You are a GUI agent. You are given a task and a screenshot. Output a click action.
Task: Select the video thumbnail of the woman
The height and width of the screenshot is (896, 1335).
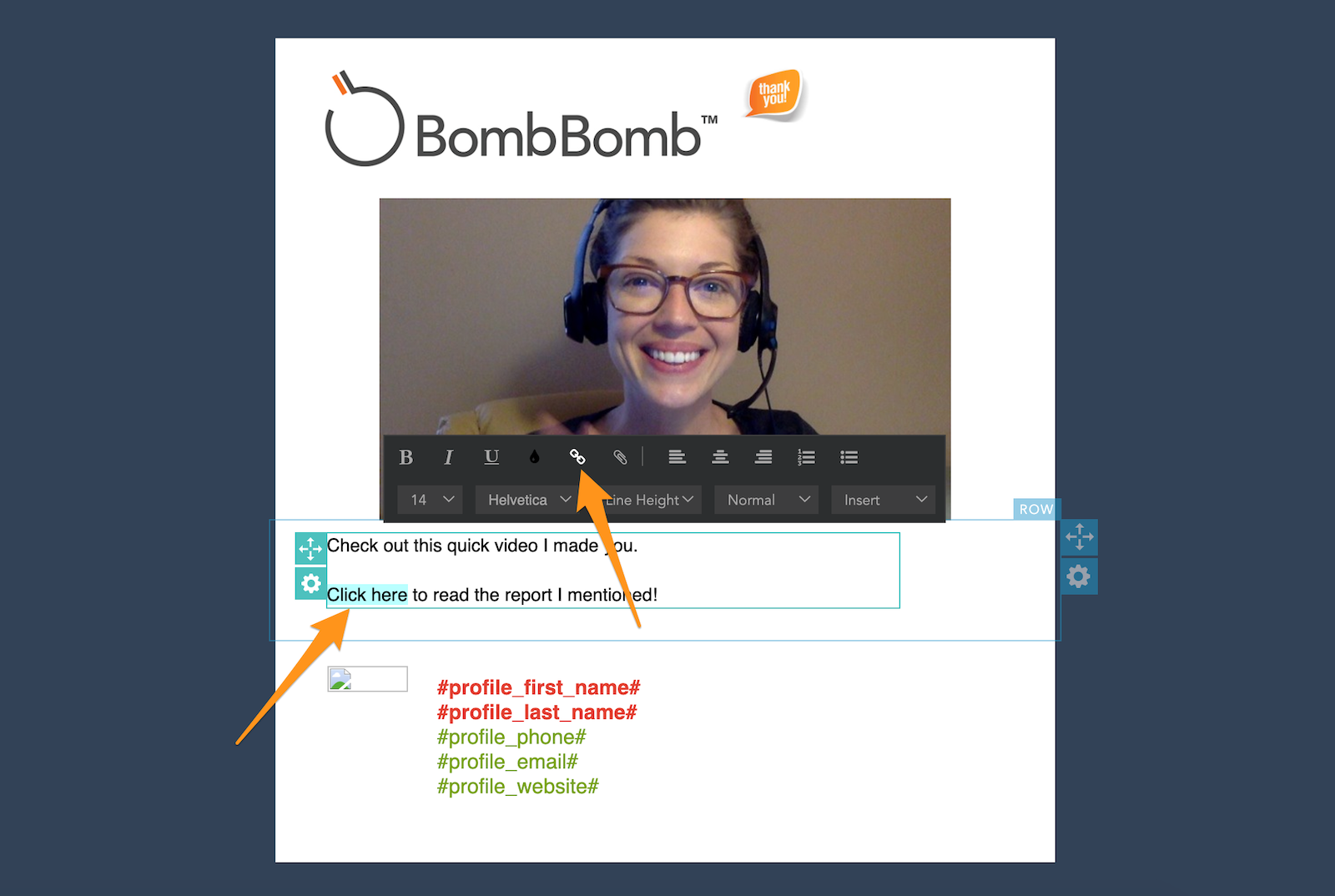(x=665, y=317)
